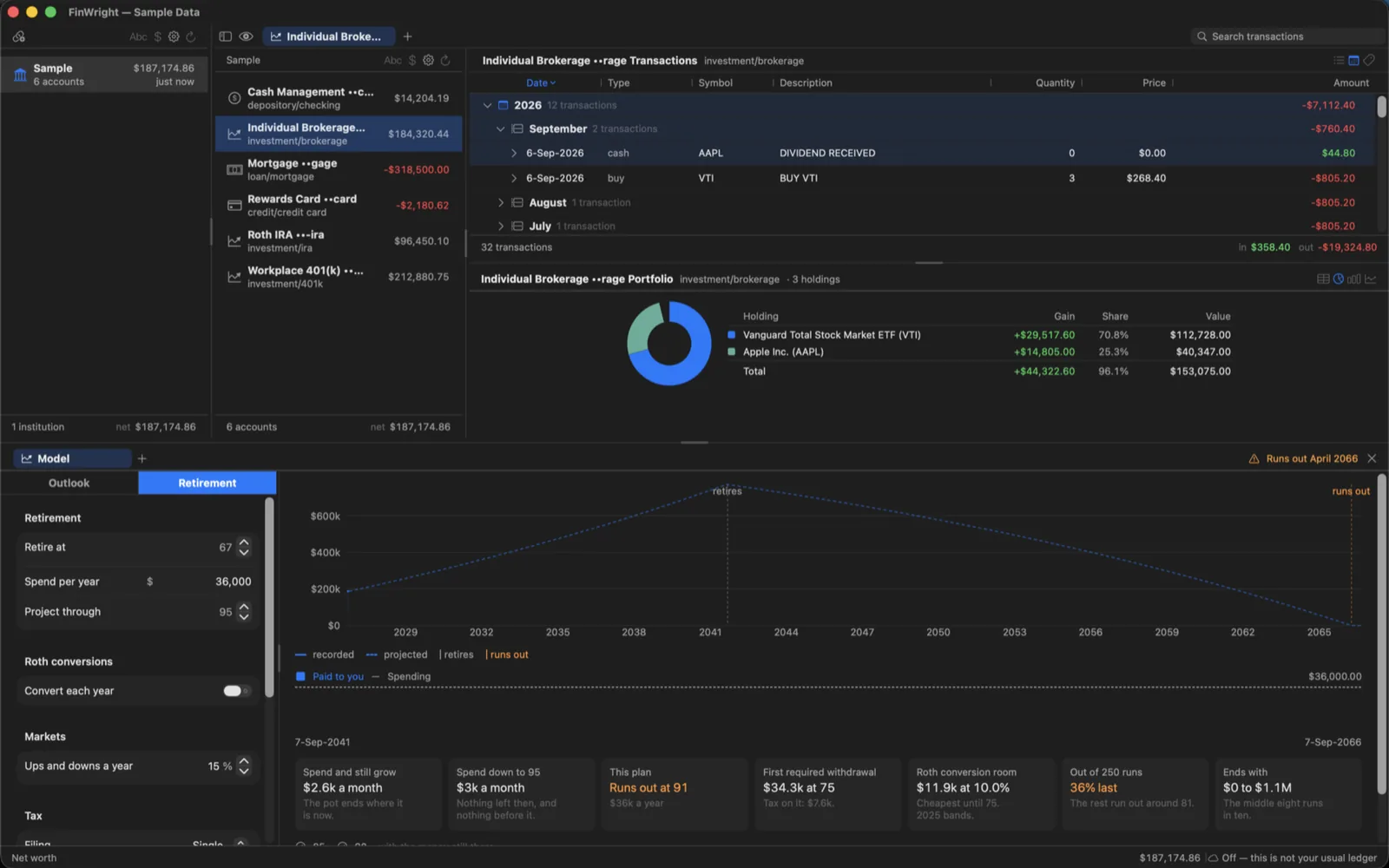Collapse the 2026 year group
The image size is (1389, 868).
coord(487,105)
